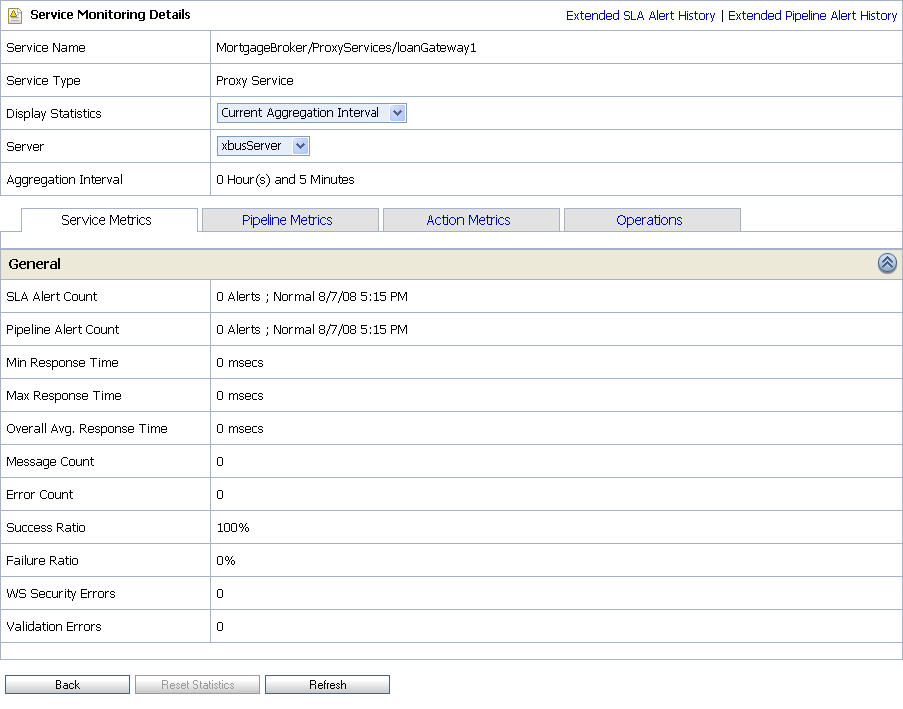
Task: Refresh the monitoring statistics
Action: pos(327,685)
